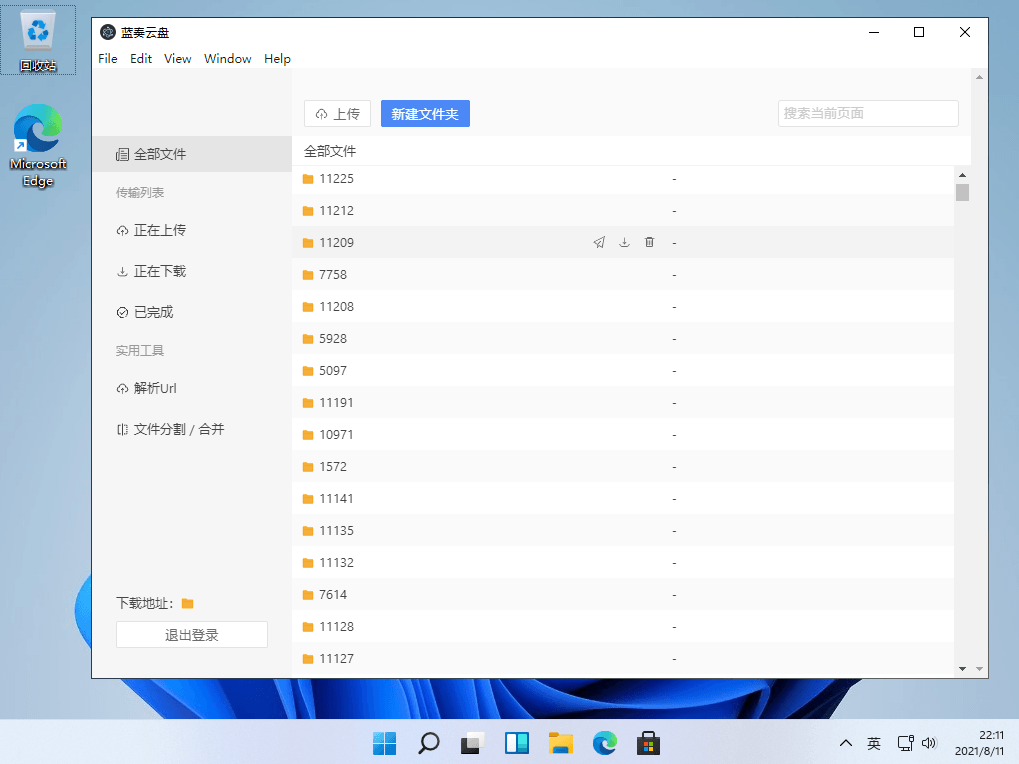
Task: Open Microsoft Edge desktop shortcut
Action: pyautogui.click(x=38, y=146)
